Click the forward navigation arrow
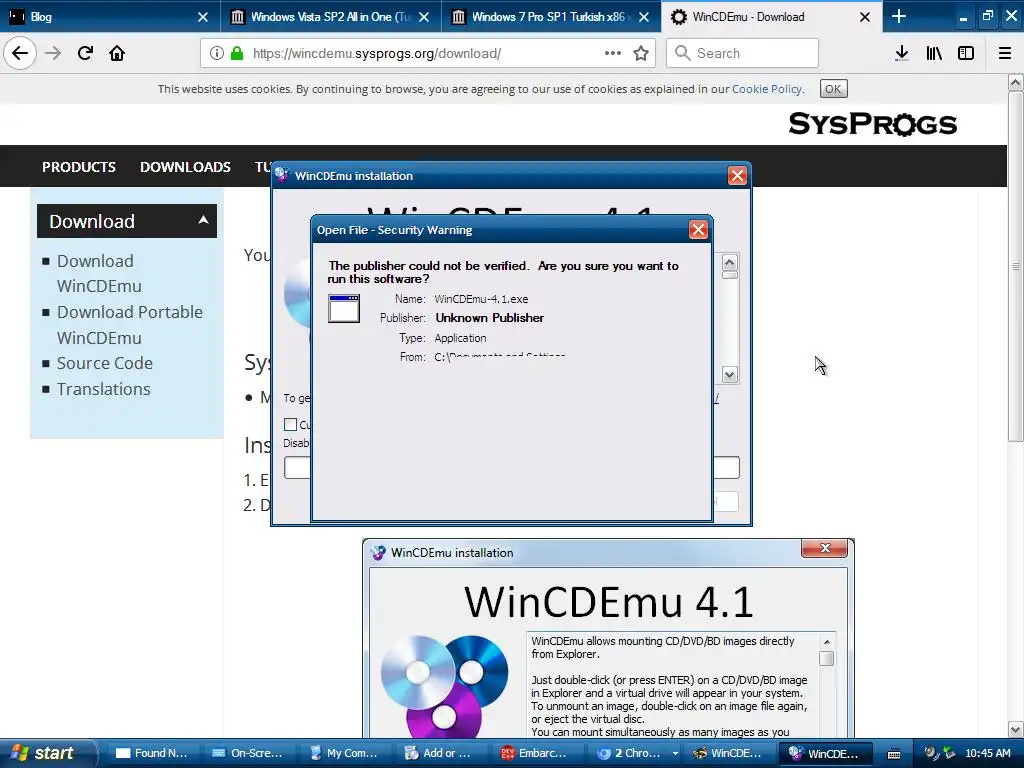 point(53,54)
